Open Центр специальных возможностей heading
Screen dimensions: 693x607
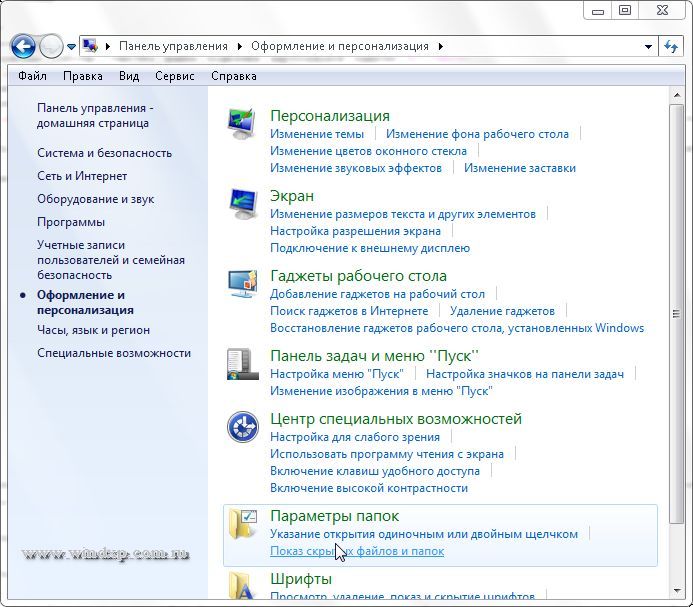click(396, 419)
